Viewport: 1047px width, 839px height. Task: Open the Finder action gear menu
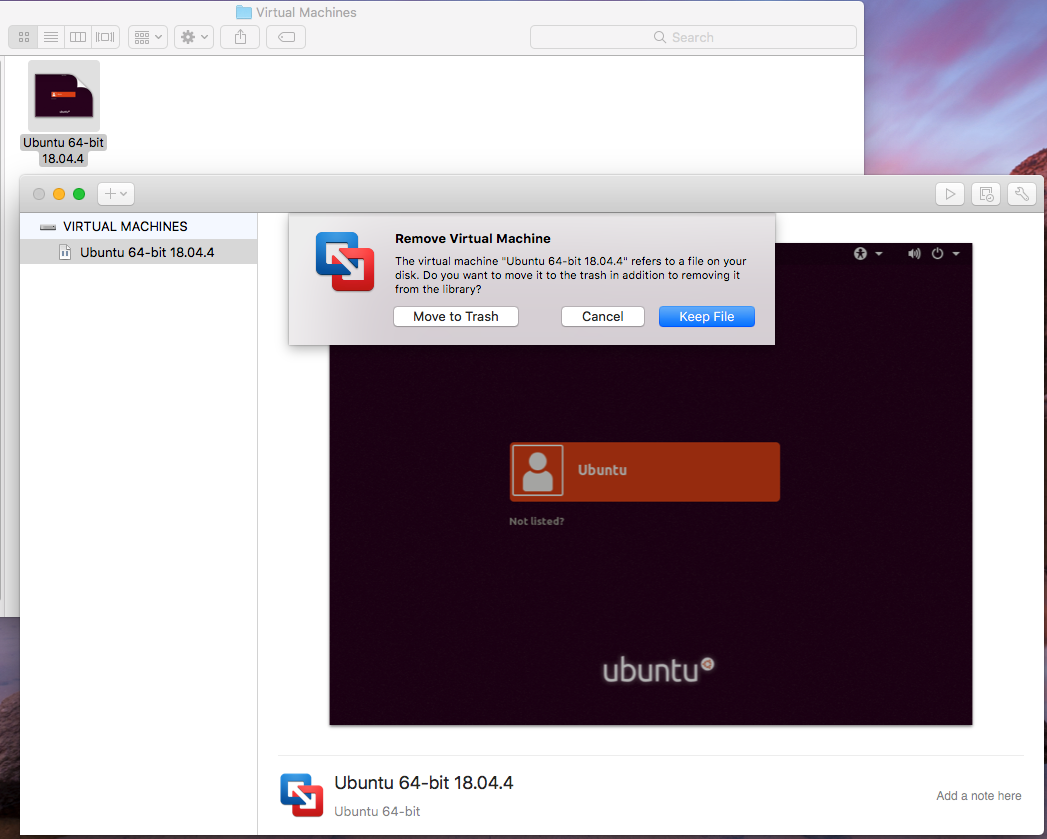194,37
